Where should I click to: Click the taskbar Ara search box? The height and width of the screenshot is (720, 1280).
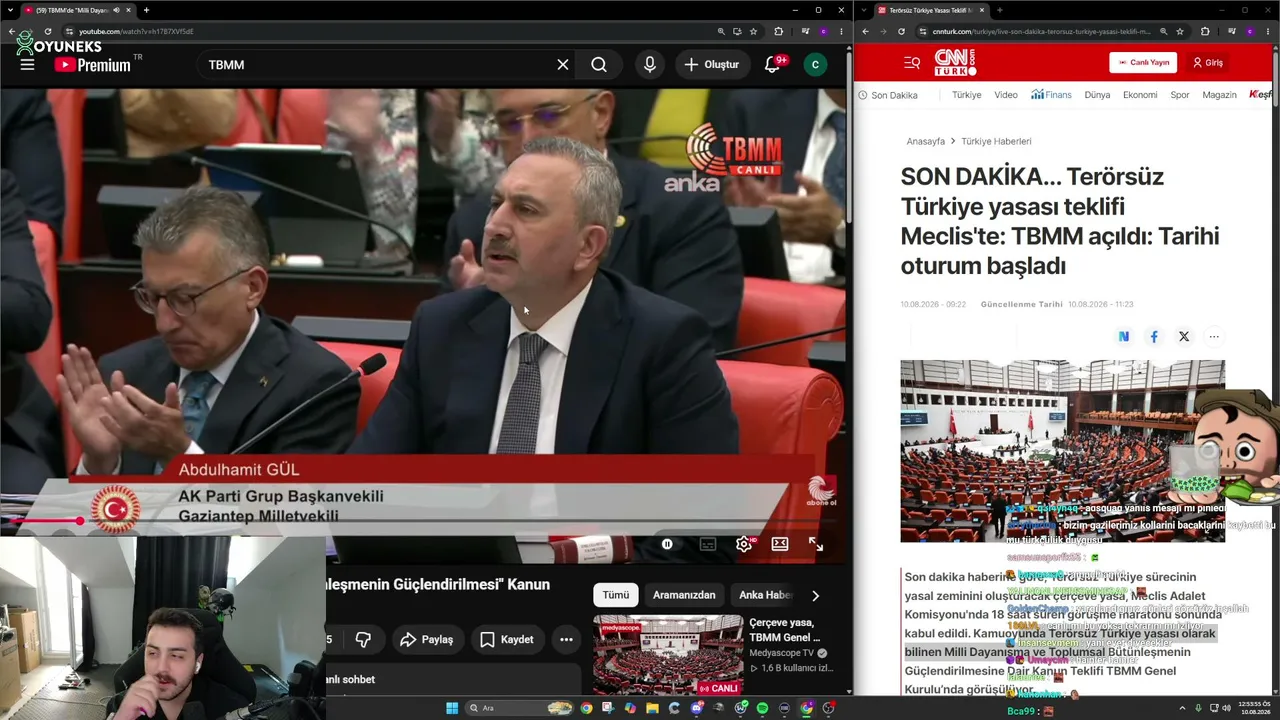point(519,708)
